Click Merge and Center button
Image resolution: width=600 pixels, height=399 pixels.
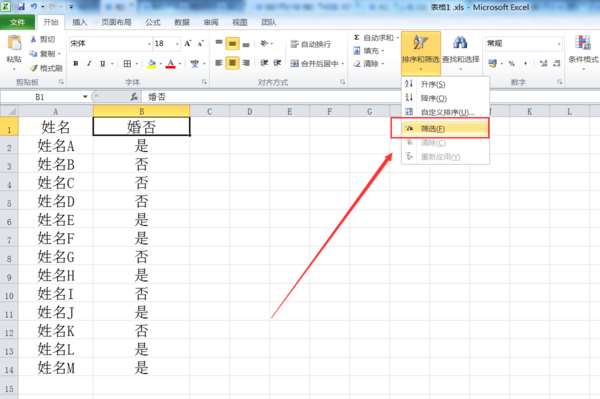pos(316,64)
